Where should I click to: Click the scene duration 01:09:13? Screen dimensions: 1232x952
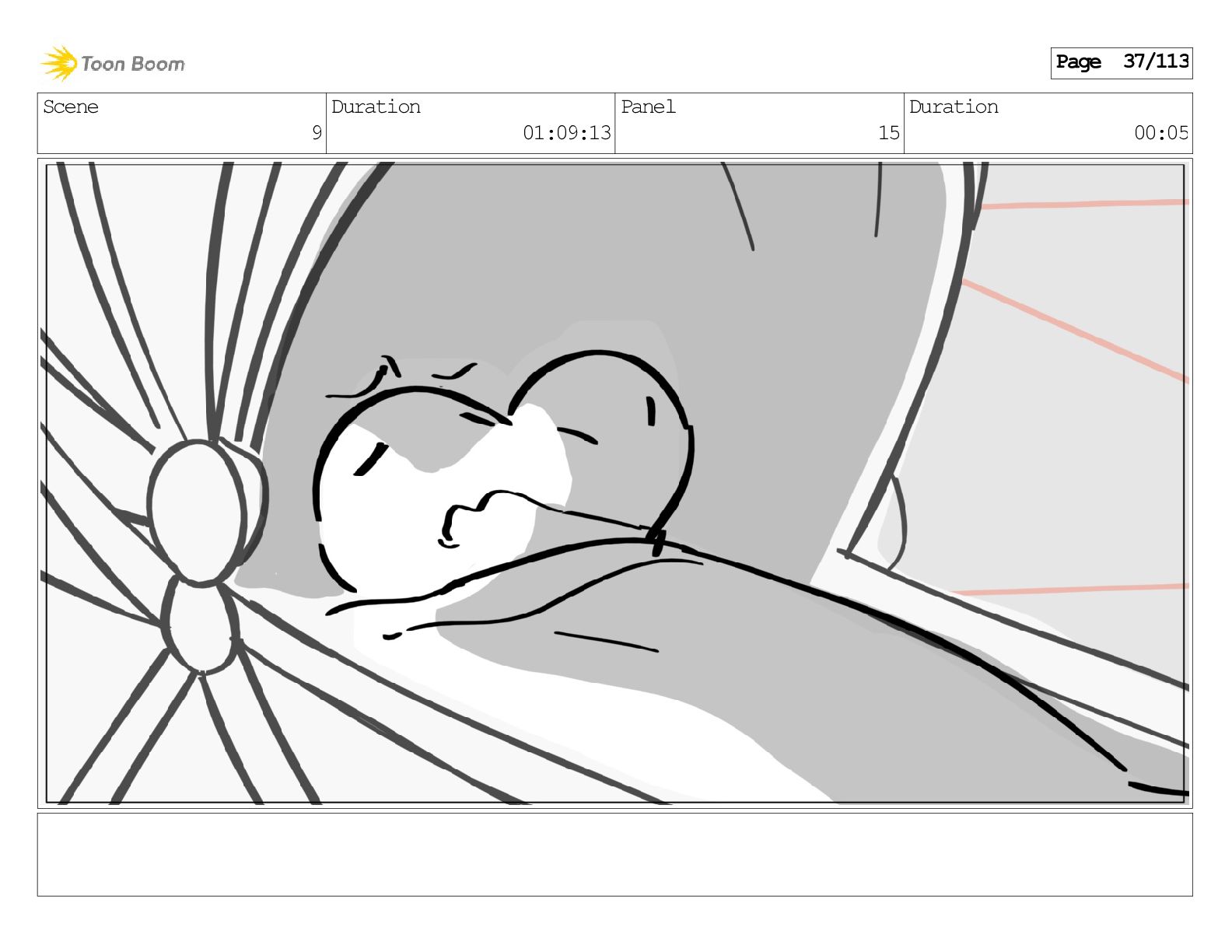567,133
